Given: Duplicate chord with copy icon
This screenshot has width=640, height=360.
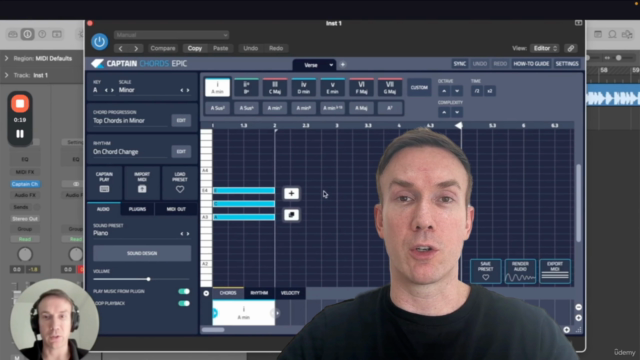Looking at the screenshot, I should [x=291, y=215].
